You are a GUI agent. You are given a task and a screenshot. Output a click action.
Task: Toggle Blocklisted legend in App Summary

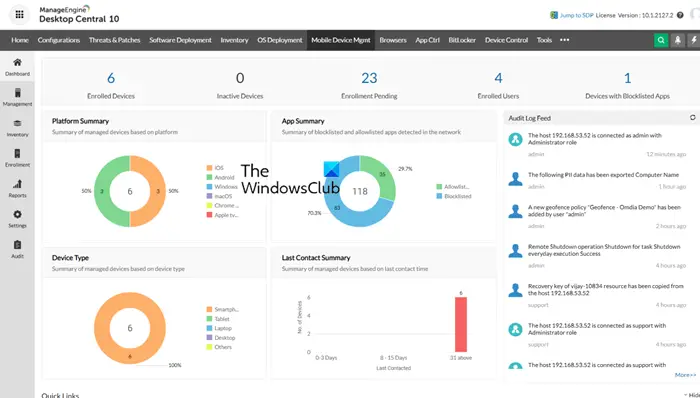point(454,196)
